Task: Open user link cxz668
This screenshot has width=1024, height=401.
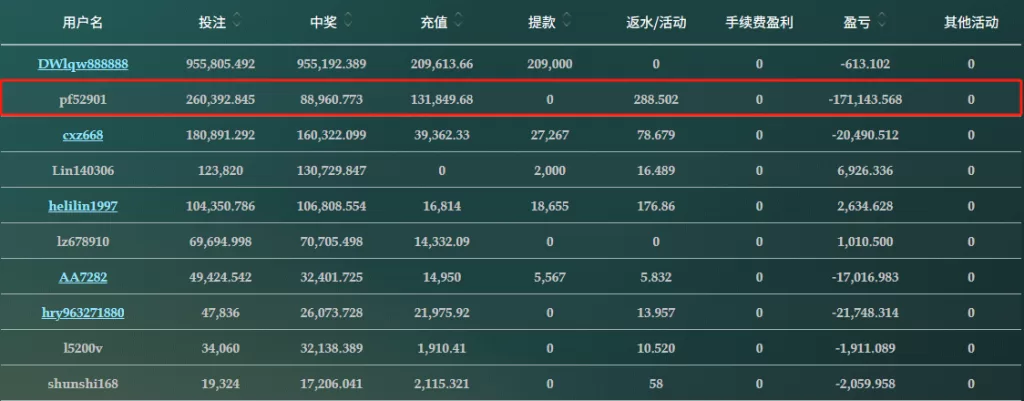Action: pyautogui.click(x=83, y=135)
